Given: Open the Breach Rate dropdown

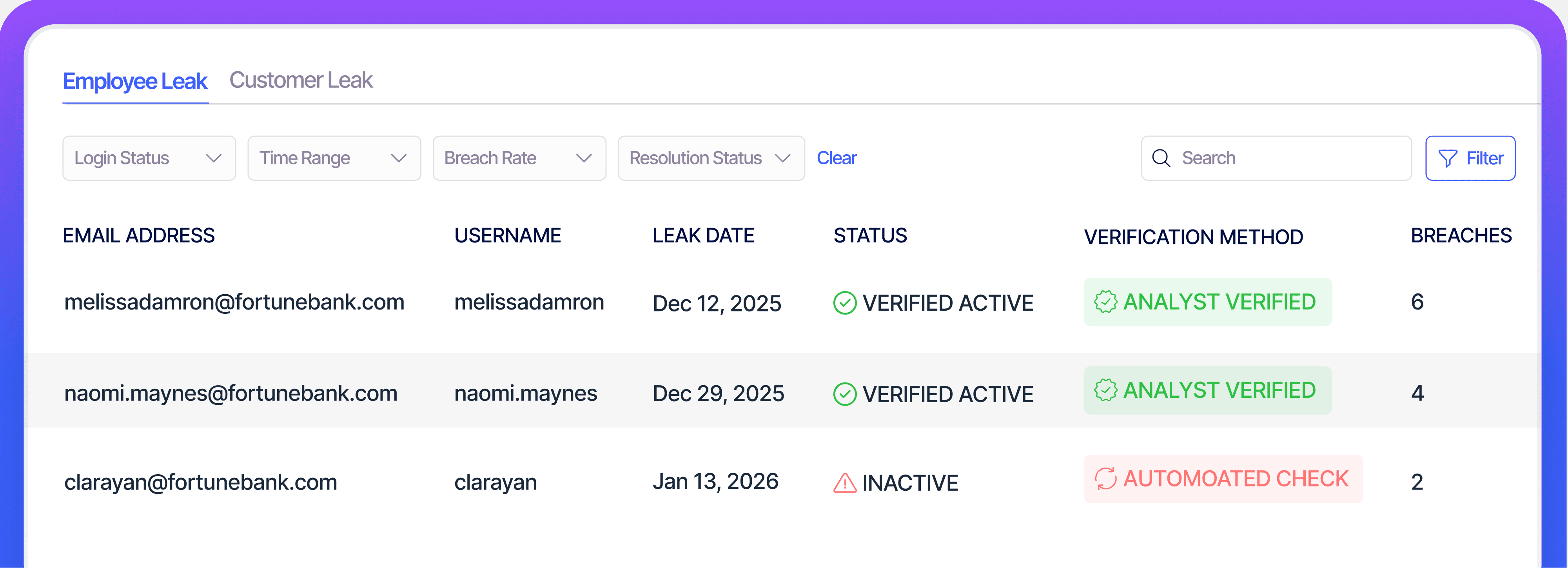Looking at the screenshot, I should [x=519, y=158].
